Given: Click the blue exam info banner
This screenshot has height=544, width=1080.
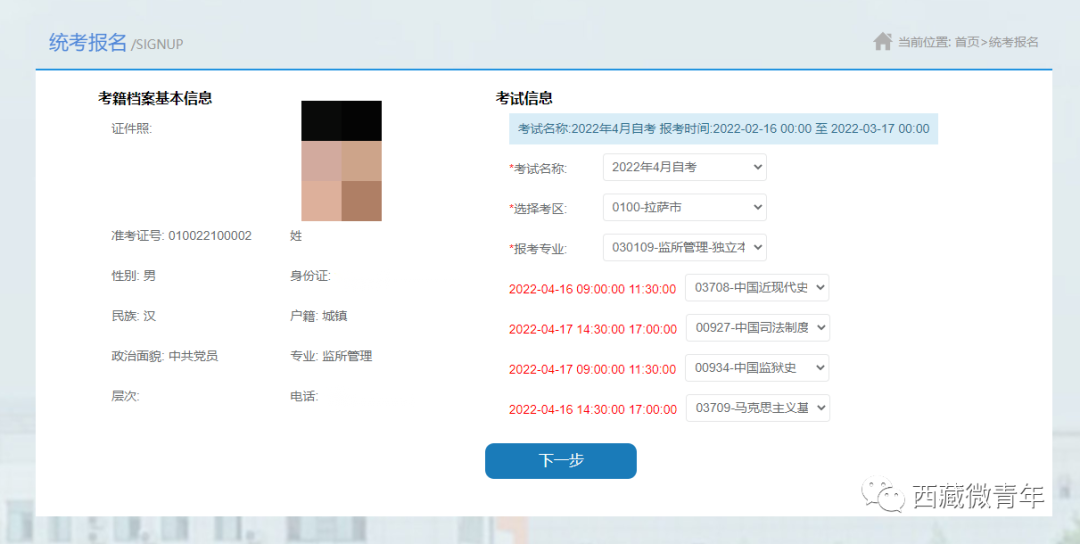Looking at the screenshot, I should (723, 129).
